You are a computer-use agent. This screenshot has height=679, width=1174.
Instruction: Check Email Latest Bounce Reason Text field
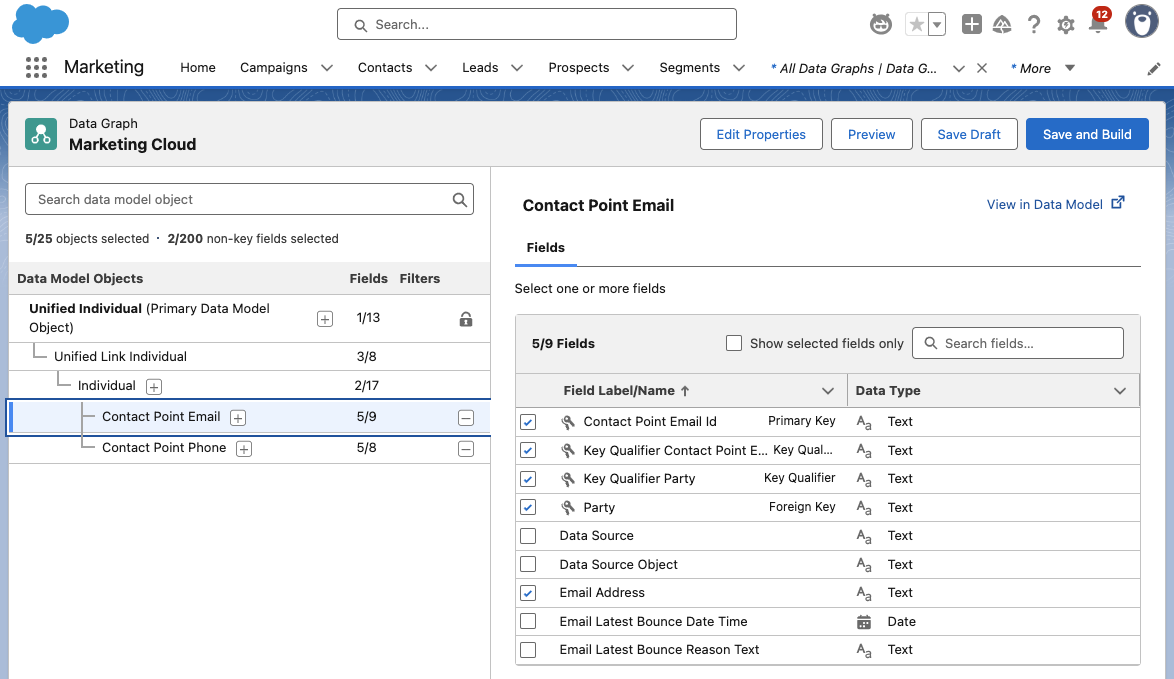pos(528,650)
